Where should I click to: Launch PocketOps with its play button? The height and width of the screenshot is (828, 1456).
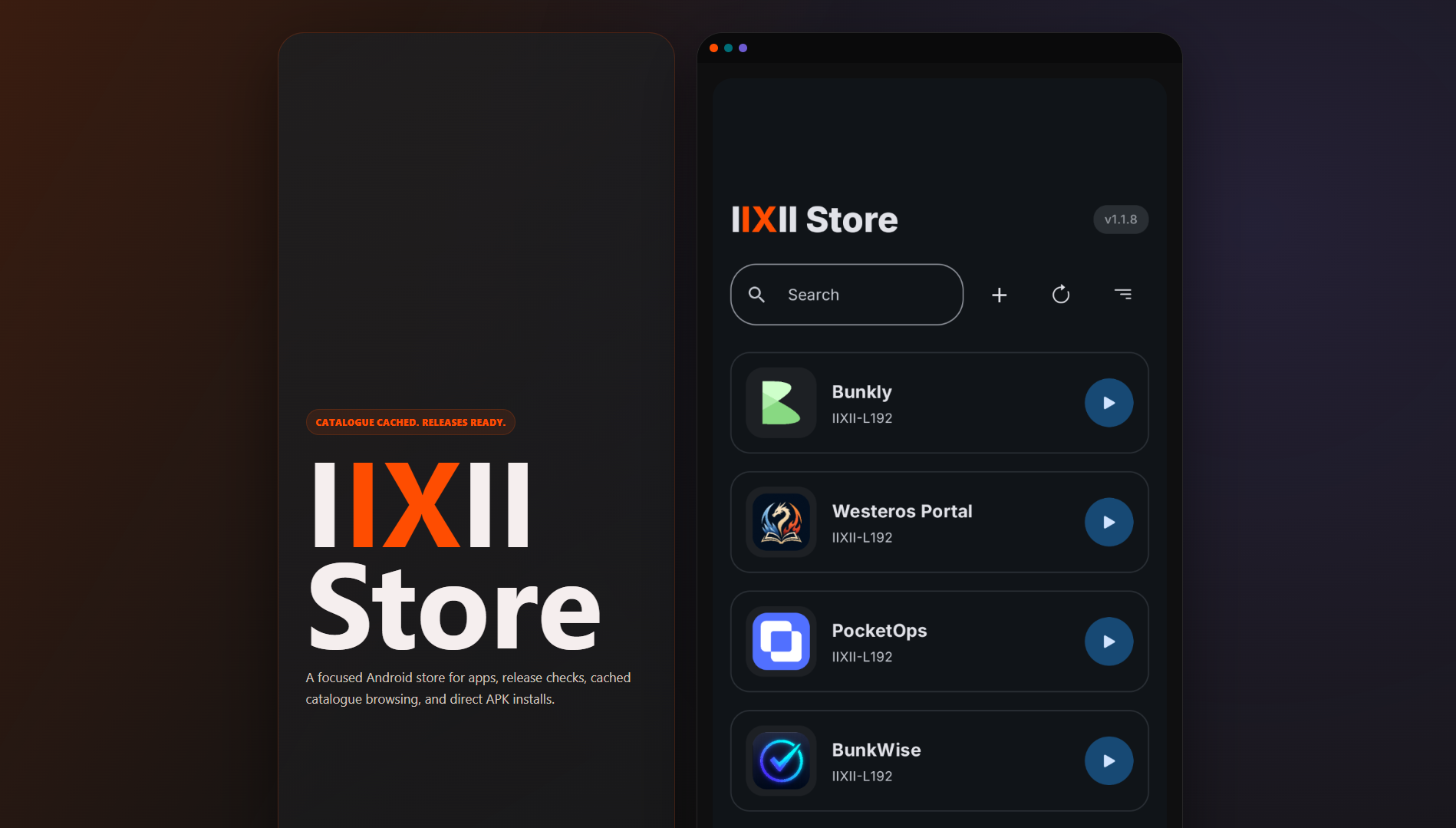coord(1108,642)
